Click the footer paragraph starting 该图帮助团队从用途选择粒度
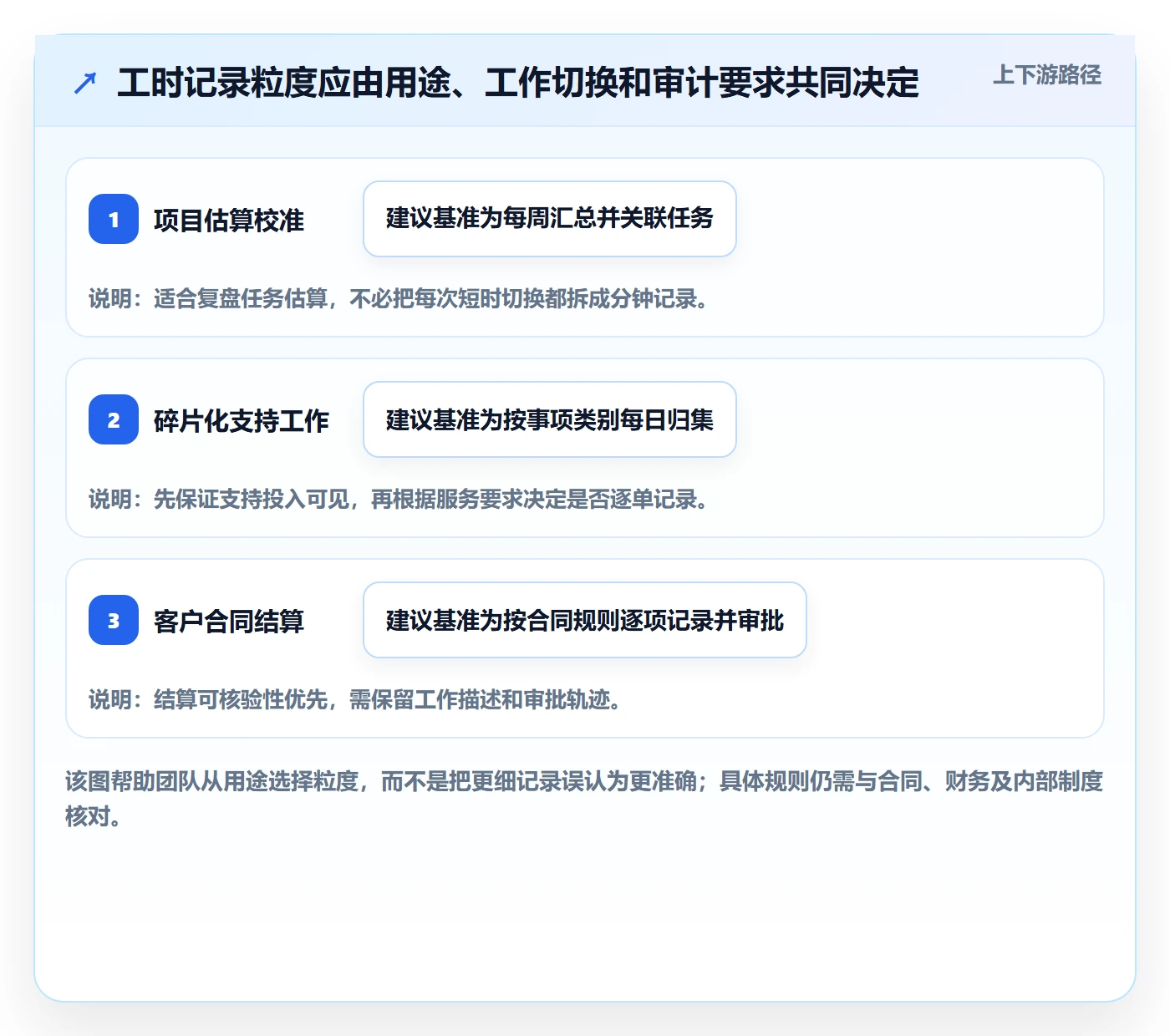The image size is (1170, 1036). tap(584, 799)
